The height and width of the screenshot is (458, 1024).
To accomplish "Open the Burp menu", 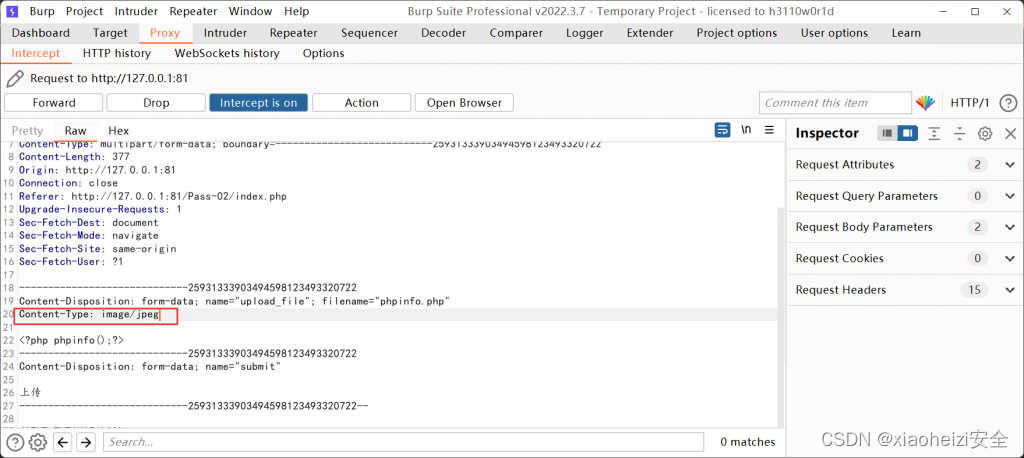I will (42, 11).
